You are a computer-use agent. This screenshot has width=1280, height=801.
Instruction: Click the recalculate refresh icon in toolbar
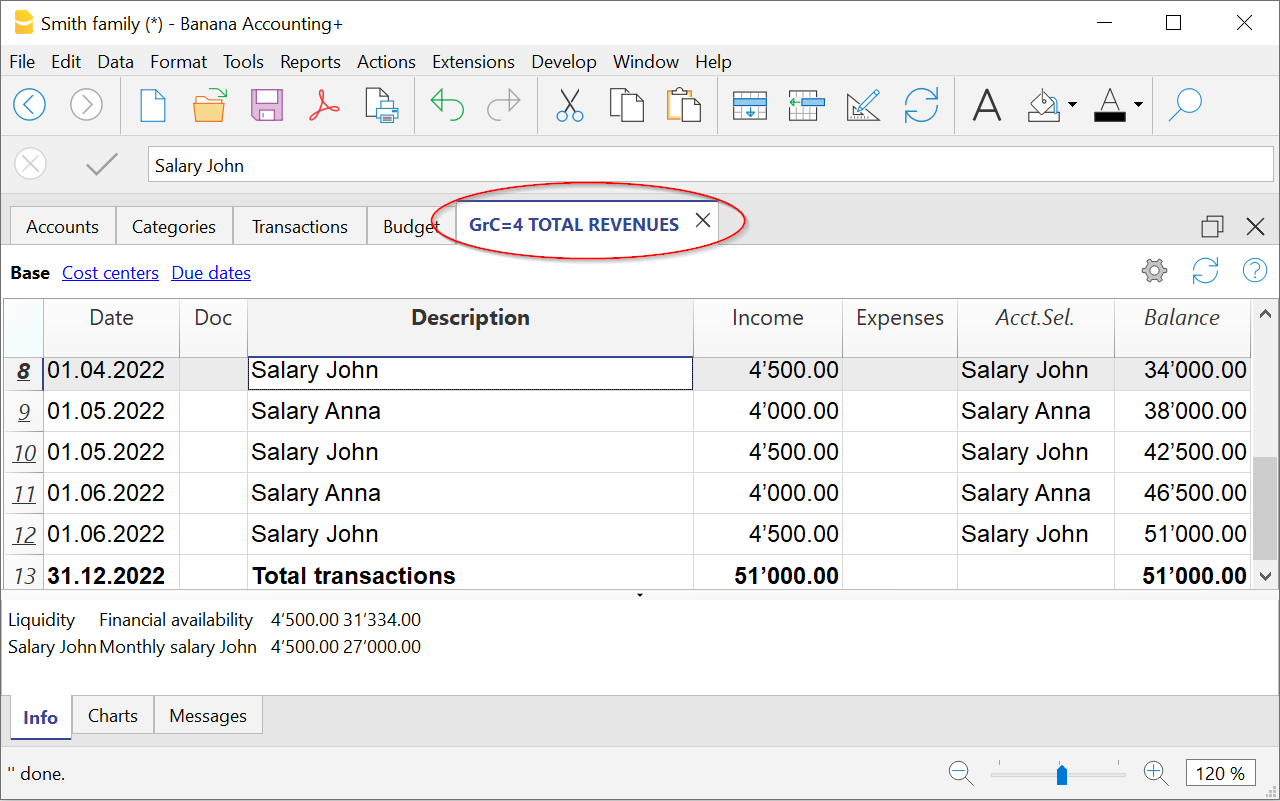pos(921,104)
